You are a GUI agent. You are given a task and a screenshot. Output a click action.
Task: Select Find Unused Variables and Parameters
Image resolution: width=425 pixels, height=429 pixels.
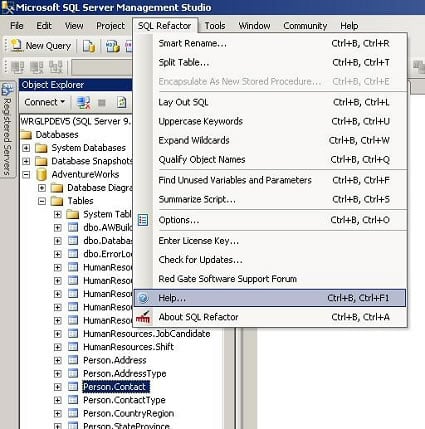pos(270,180)
